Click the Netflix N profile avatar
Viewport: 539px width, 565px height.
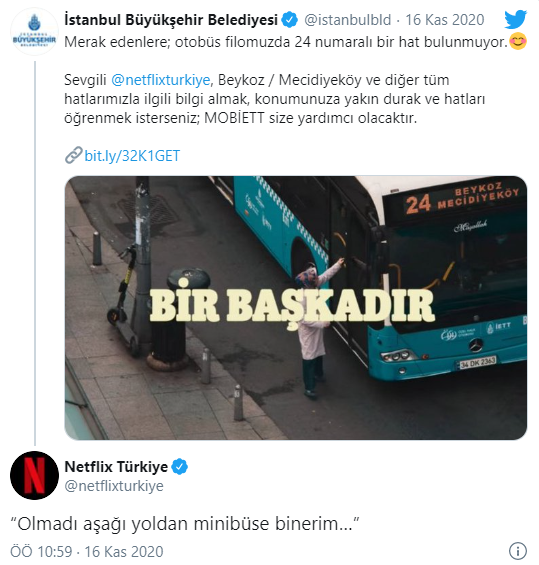click(34, 475)
